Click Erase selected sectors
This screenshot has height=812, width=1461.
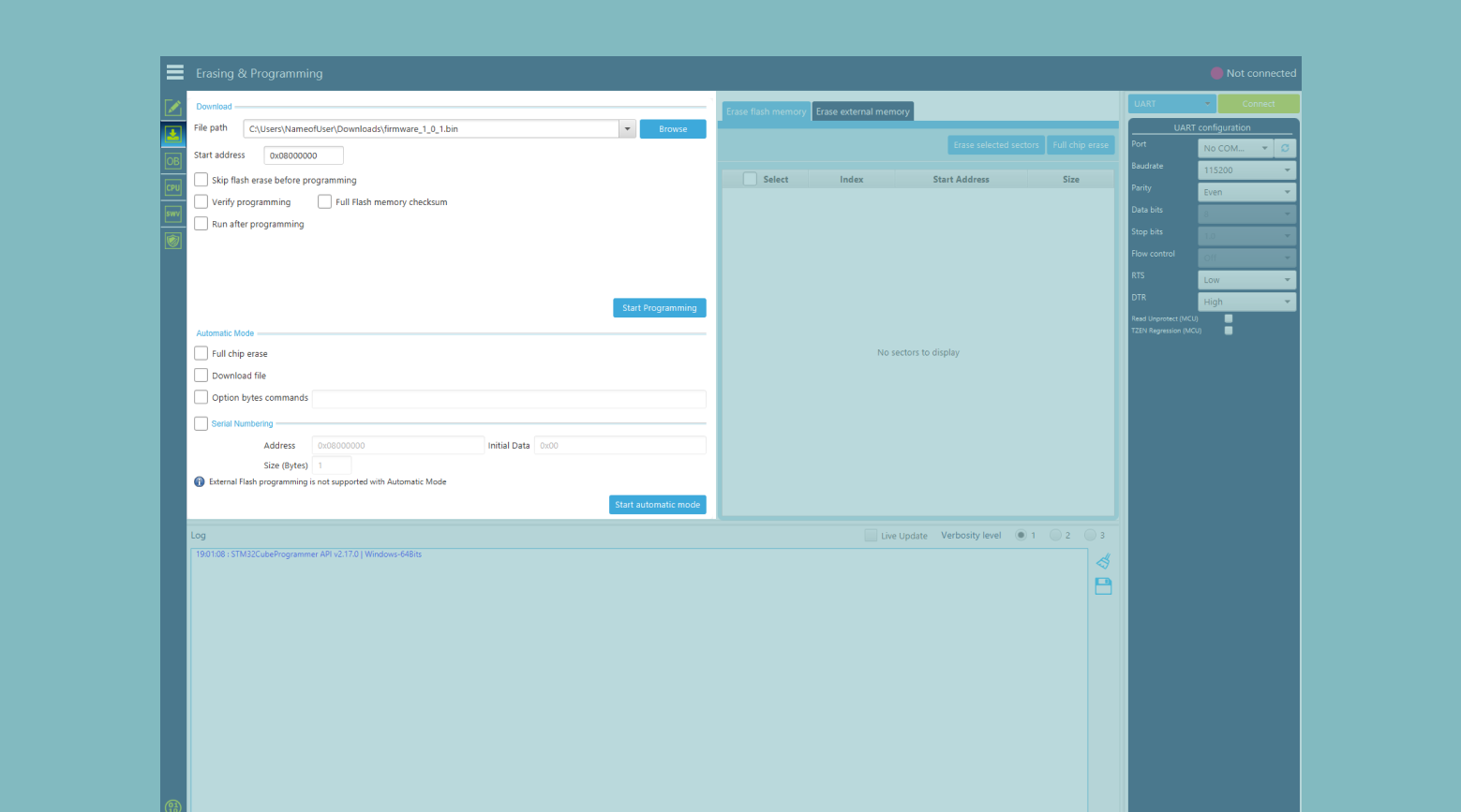(x=996, y=145)
